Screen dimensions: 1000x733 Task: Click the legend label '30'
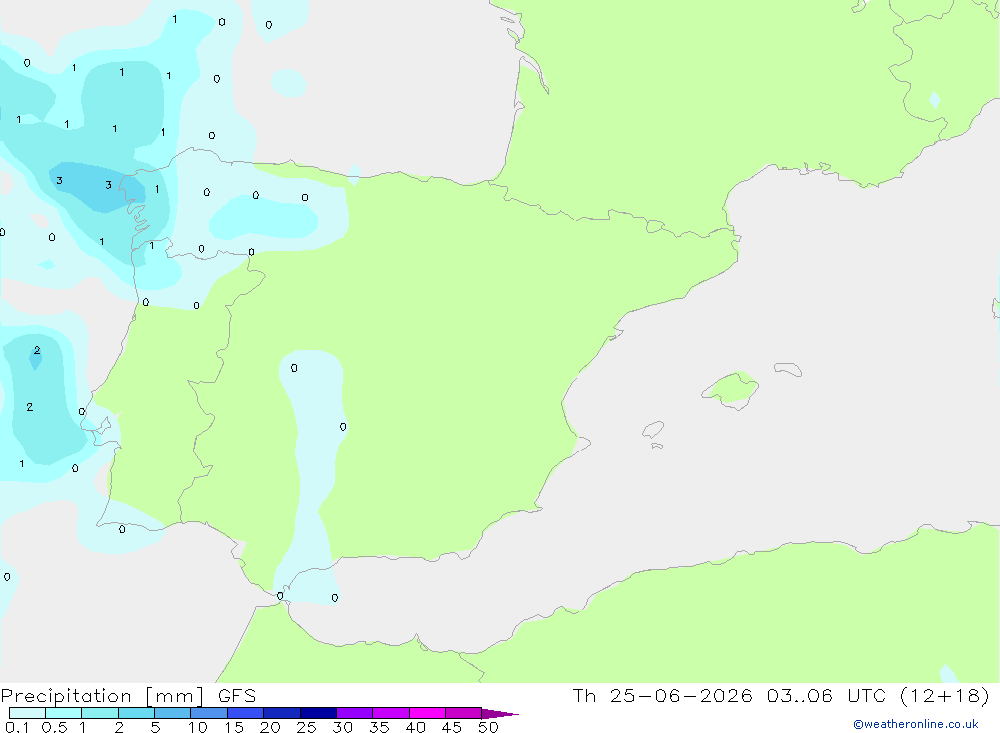343,727
